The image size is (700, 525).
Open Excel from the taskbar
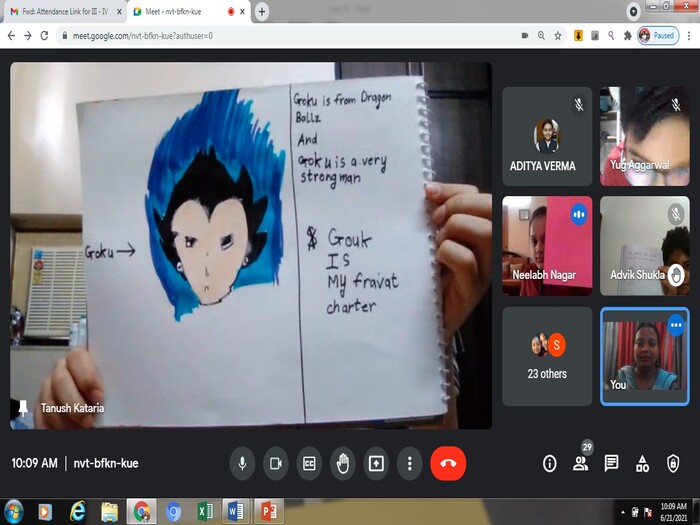click(x=205, y=512)
